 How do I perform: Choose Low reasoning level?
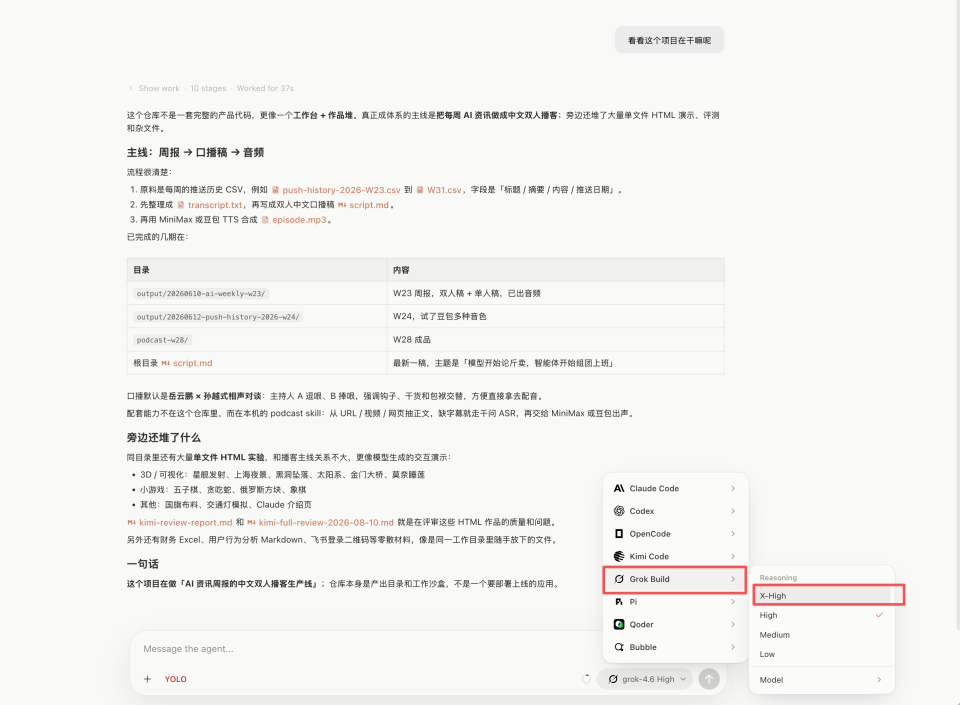click(822, 654)
